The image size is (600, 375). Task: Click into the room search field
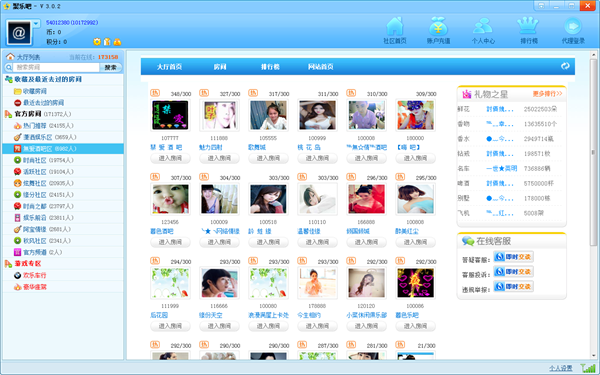(x=56, y=67)
